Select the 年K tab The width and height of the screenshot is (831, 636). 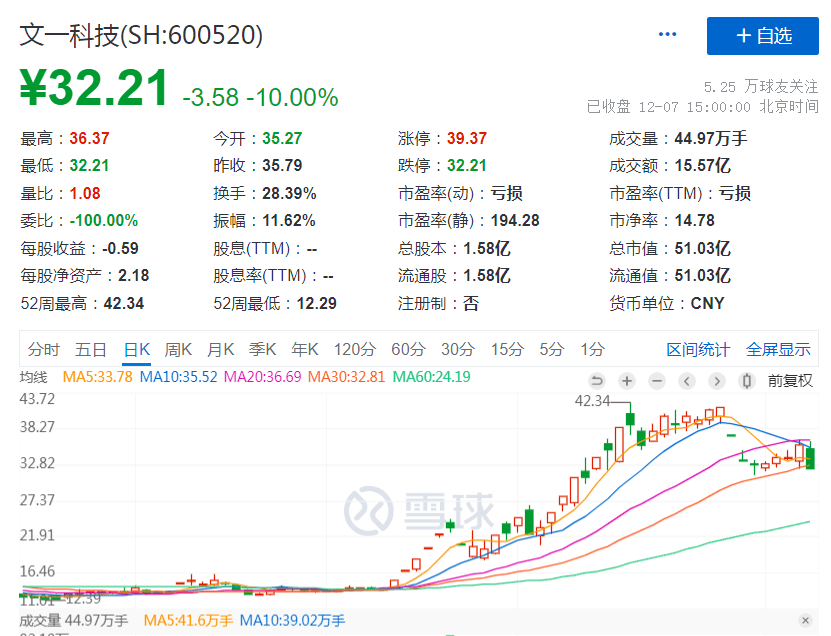(x=305, y=349)
